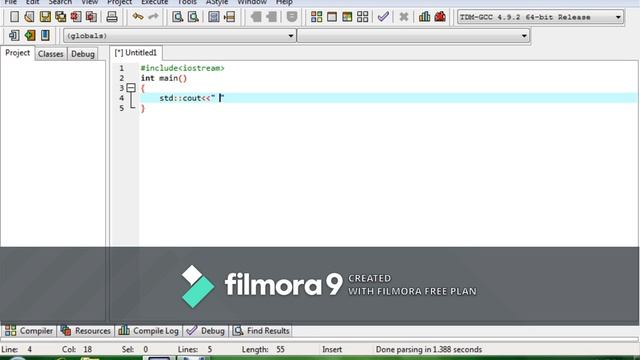Switch to the Project tab
This screenshot has width=640, height=360.
pos(17,53)
